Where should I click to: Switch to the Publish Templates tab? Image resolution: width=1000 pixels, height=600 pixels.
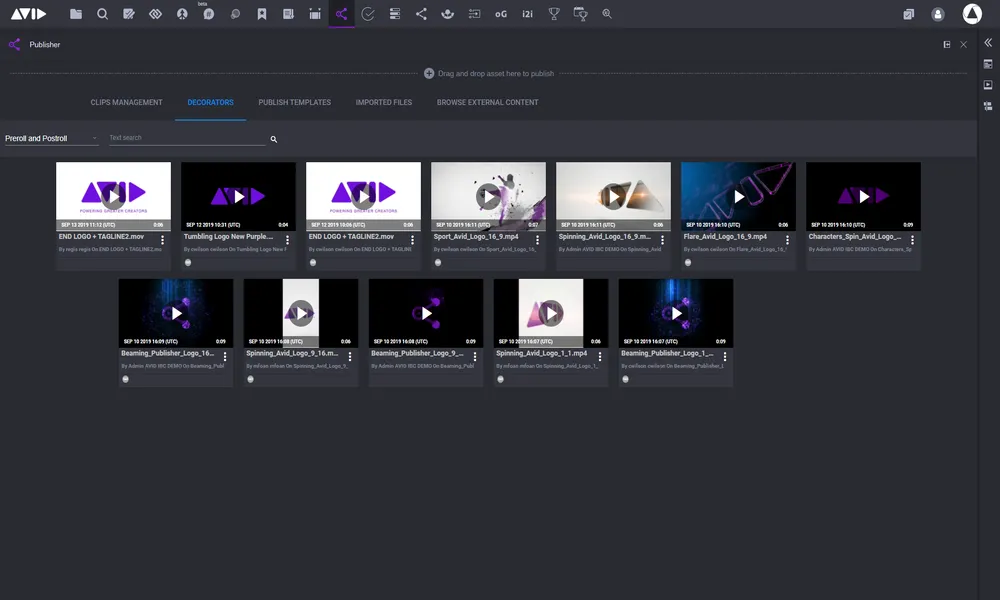click(294, 102)
